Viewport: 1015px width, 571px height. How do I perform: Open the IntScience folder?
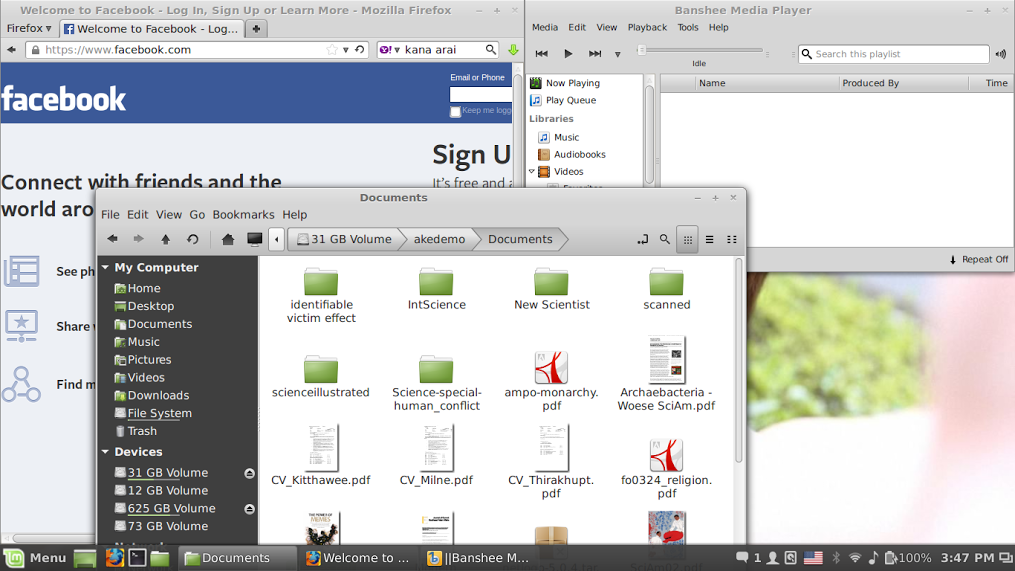(436, 289)
